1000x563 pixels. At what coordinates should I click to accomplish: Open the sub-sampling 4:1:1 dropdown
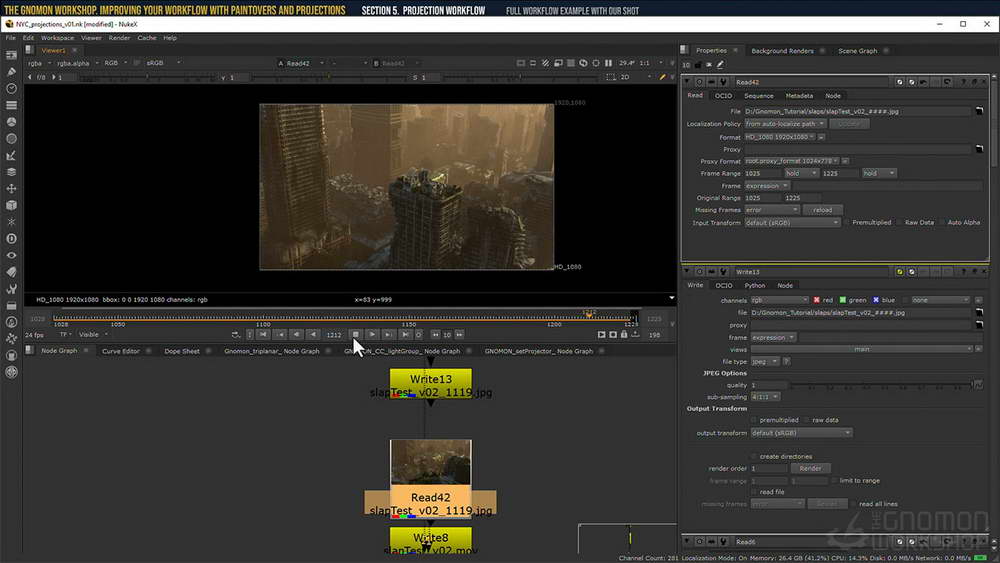[x=765, y=397]
